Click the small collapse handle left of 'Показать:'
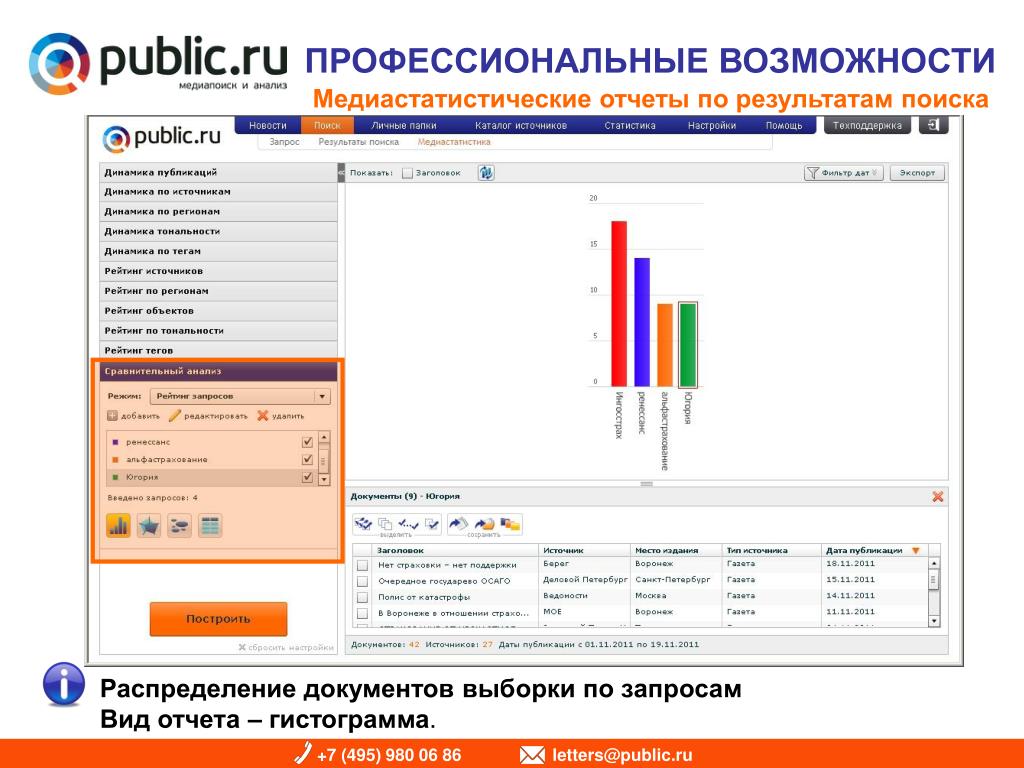Screen dimensions: 1024x768 [341, 172]
